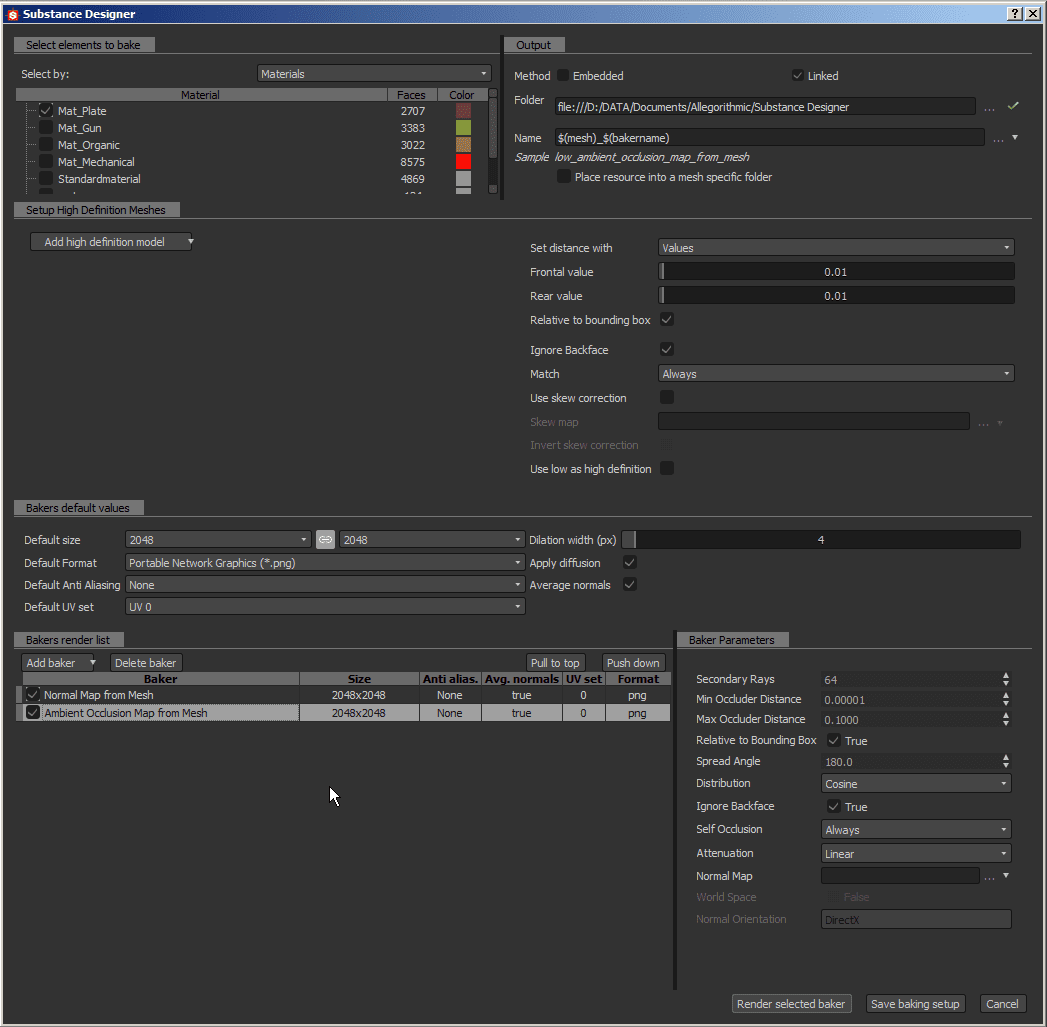Toggle Apply diffusion checkbox

point(629,562)
